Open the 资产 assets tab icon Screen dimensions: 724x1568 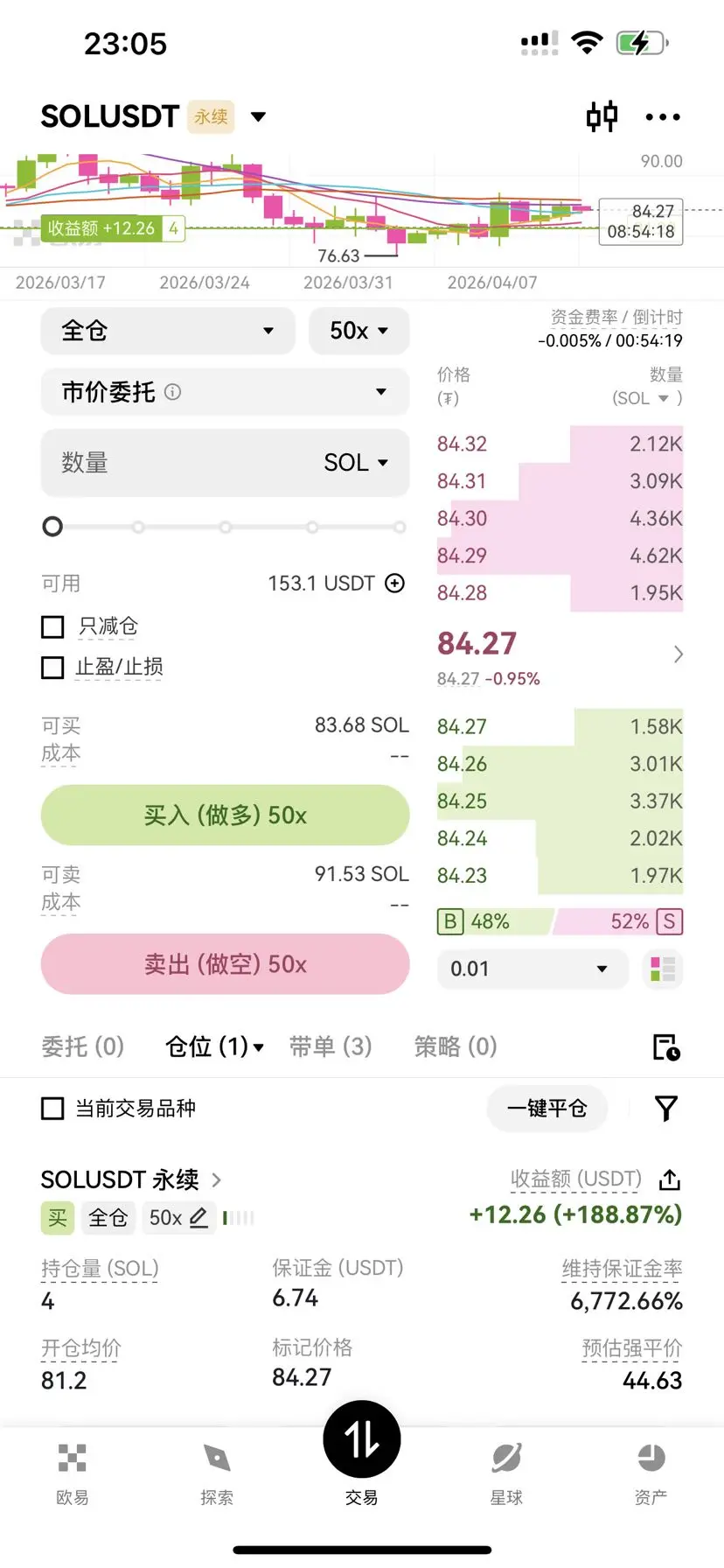point(651,1474)
